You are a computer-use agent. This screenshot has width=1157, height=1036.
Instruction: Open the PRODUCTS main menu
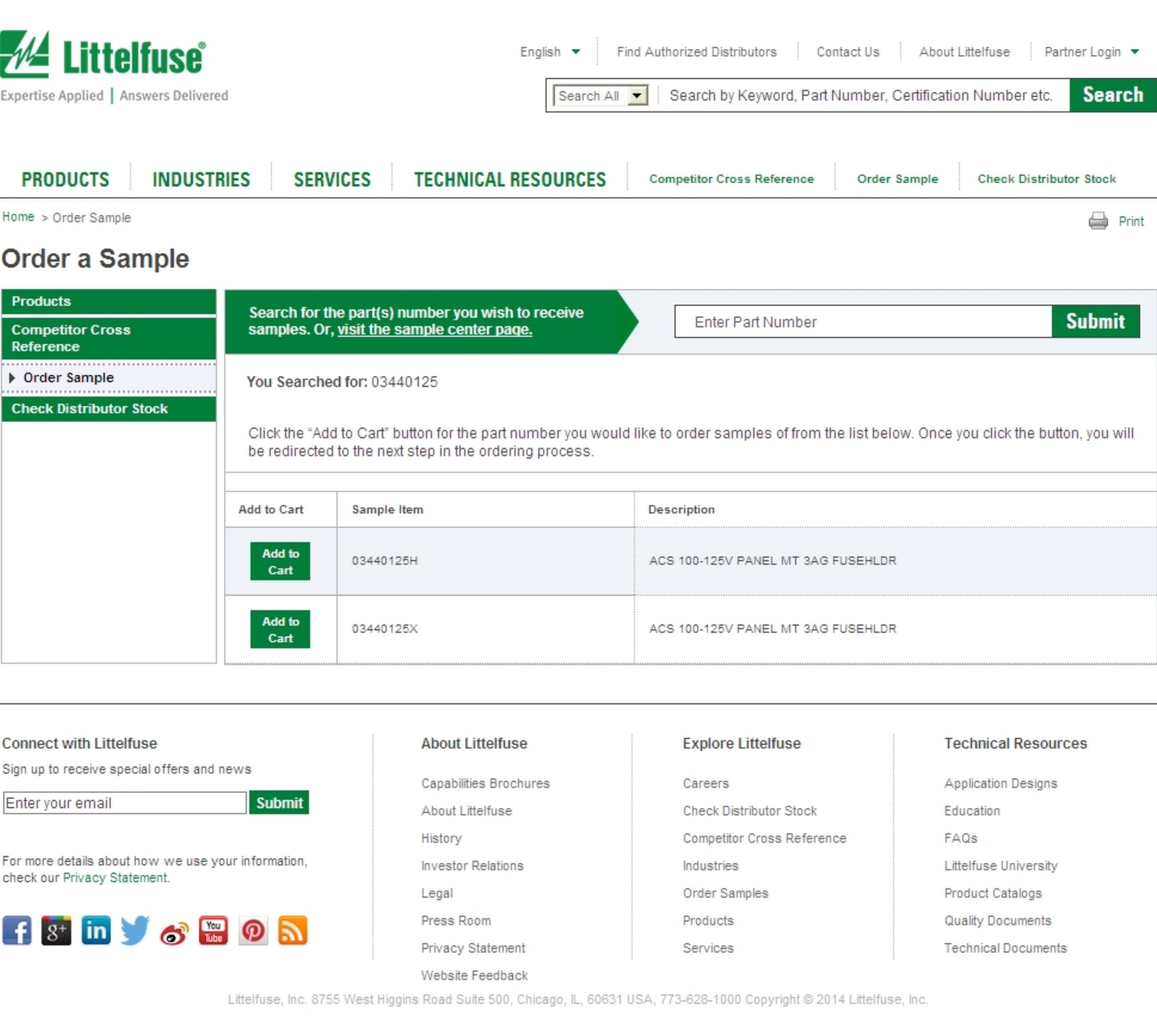[66, 179]
